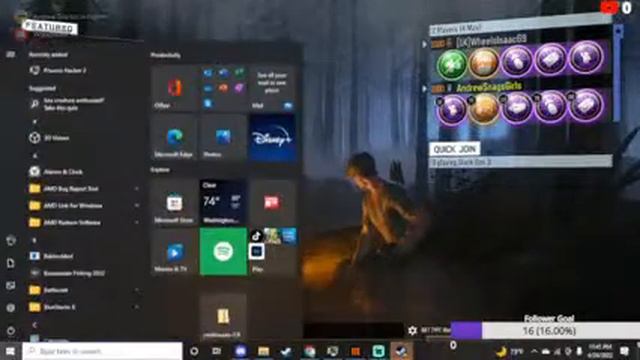Open the red News tile
Viewport: 640px width, 360px height.
(272, 203)
